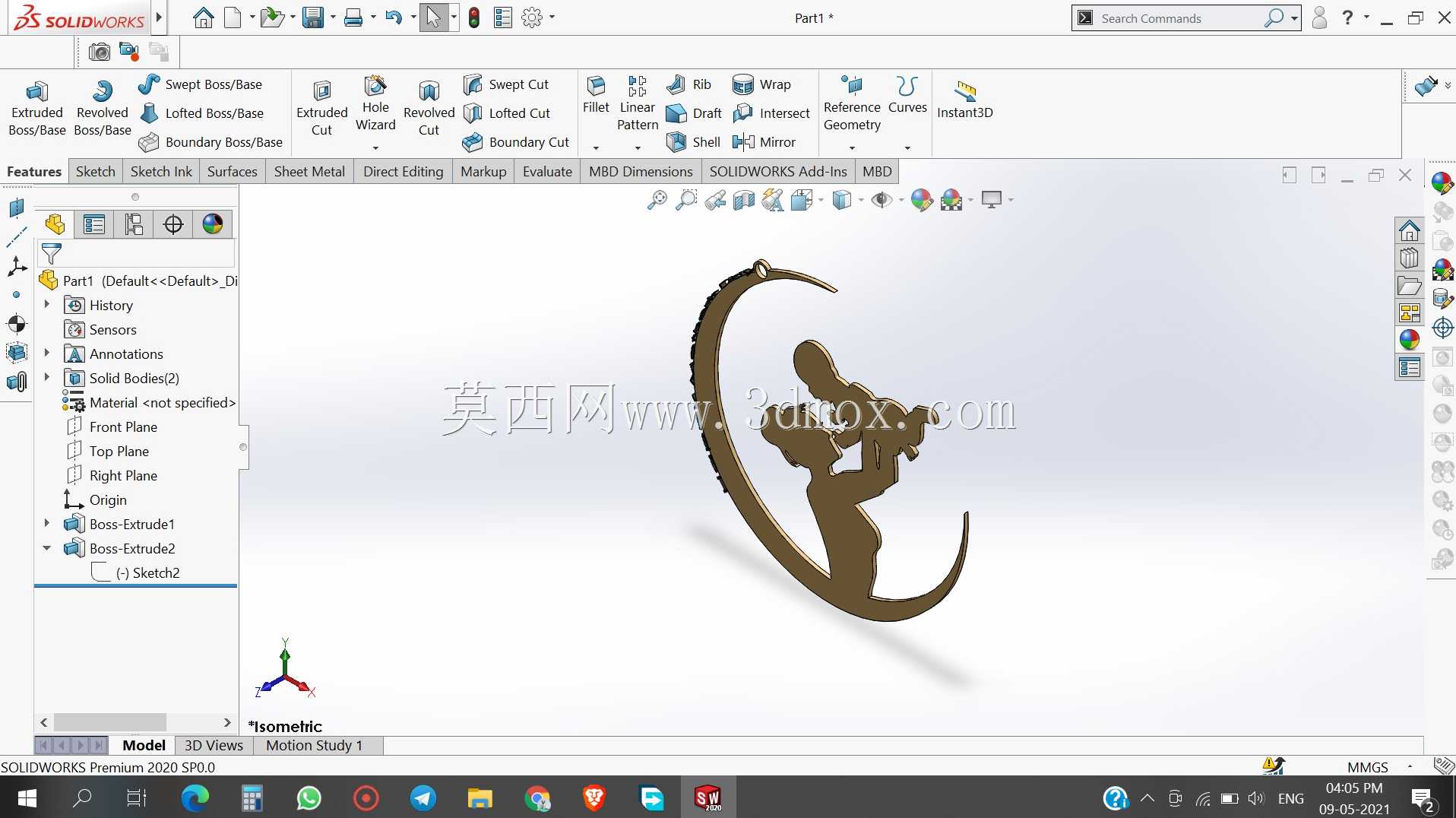
Task: Expand the Annotations tree item
Action: click(46, 354)
